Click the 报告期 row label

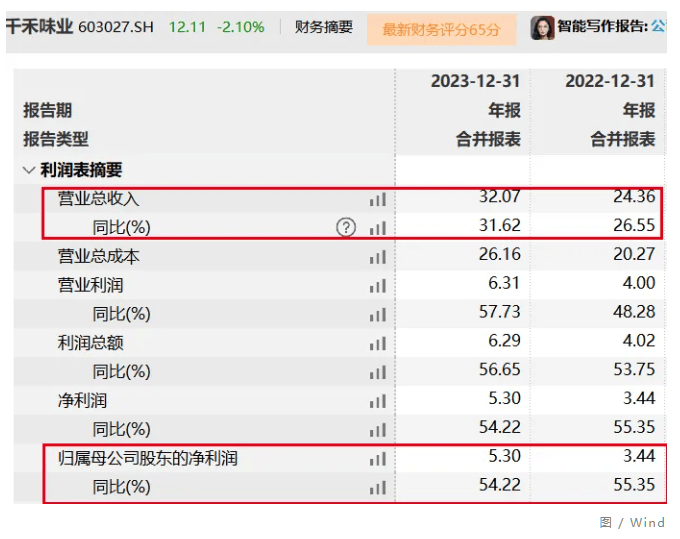(x=48, y=110)
